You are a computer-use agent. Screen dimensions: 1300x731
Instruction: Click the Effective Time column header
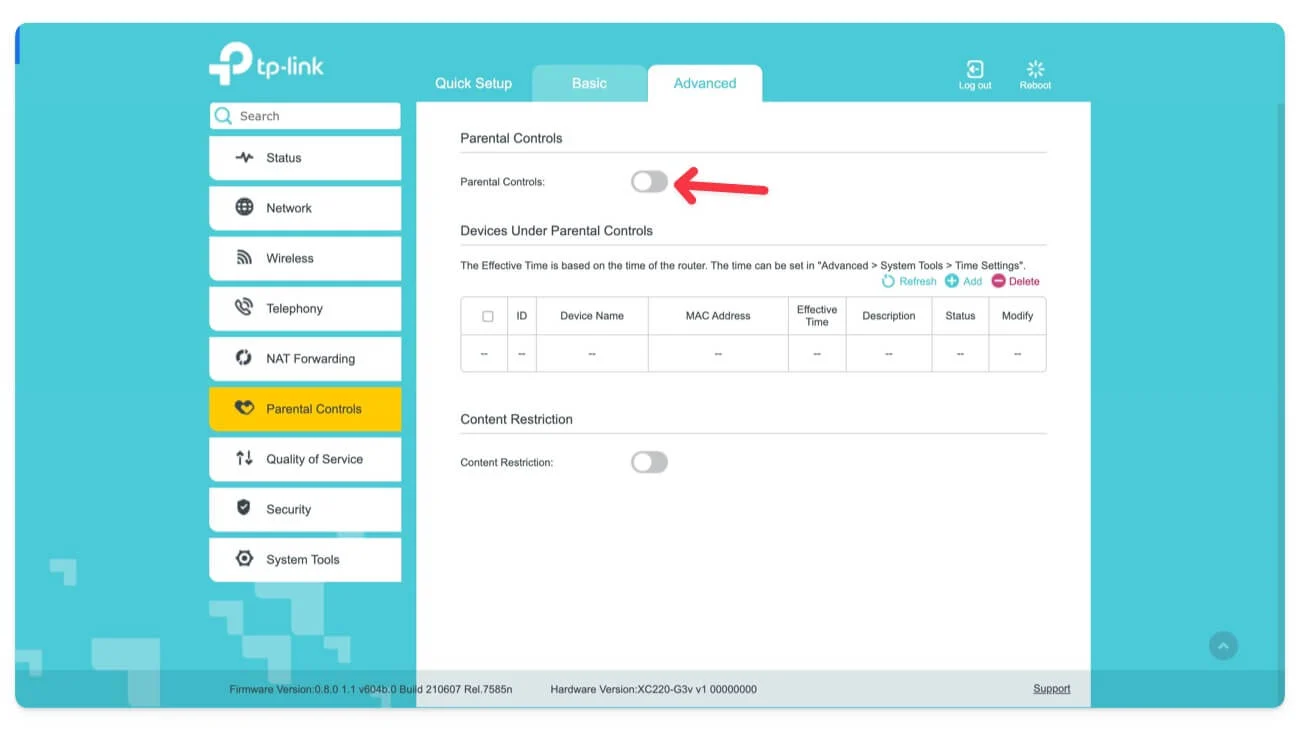click(x=817, y=316)
